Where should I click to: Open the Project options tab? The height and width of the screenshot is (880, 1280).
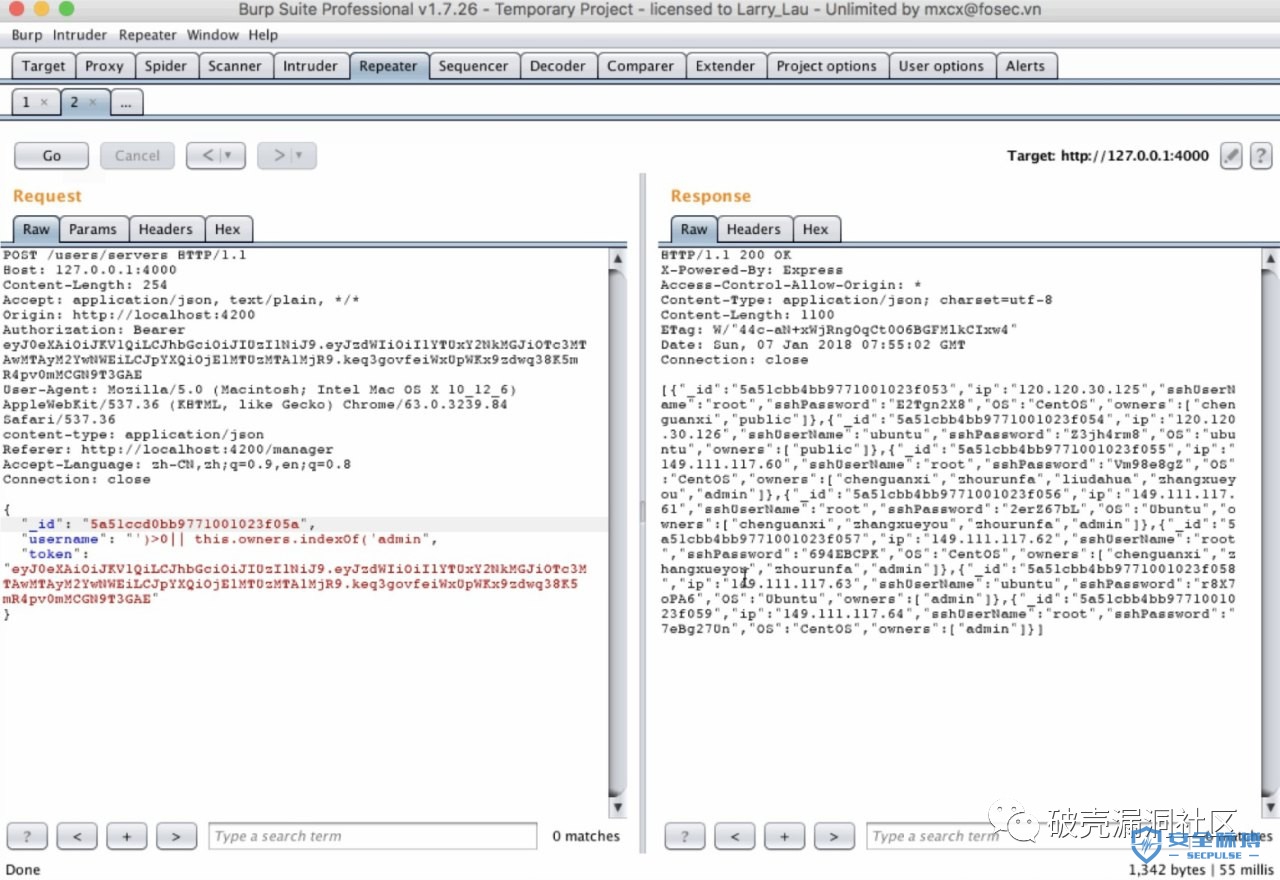826,66
